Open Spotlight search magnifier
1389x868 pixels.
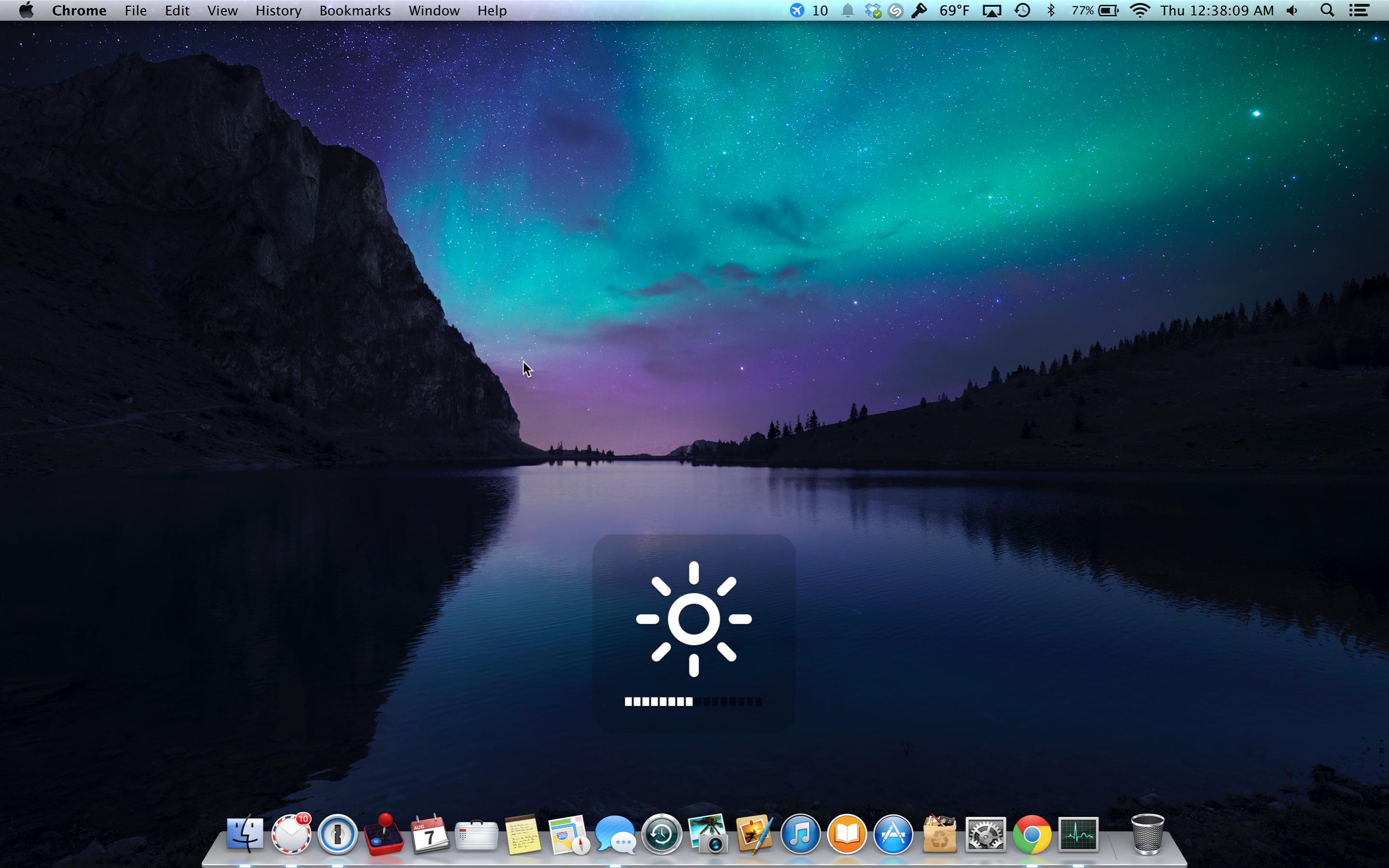1327,10
